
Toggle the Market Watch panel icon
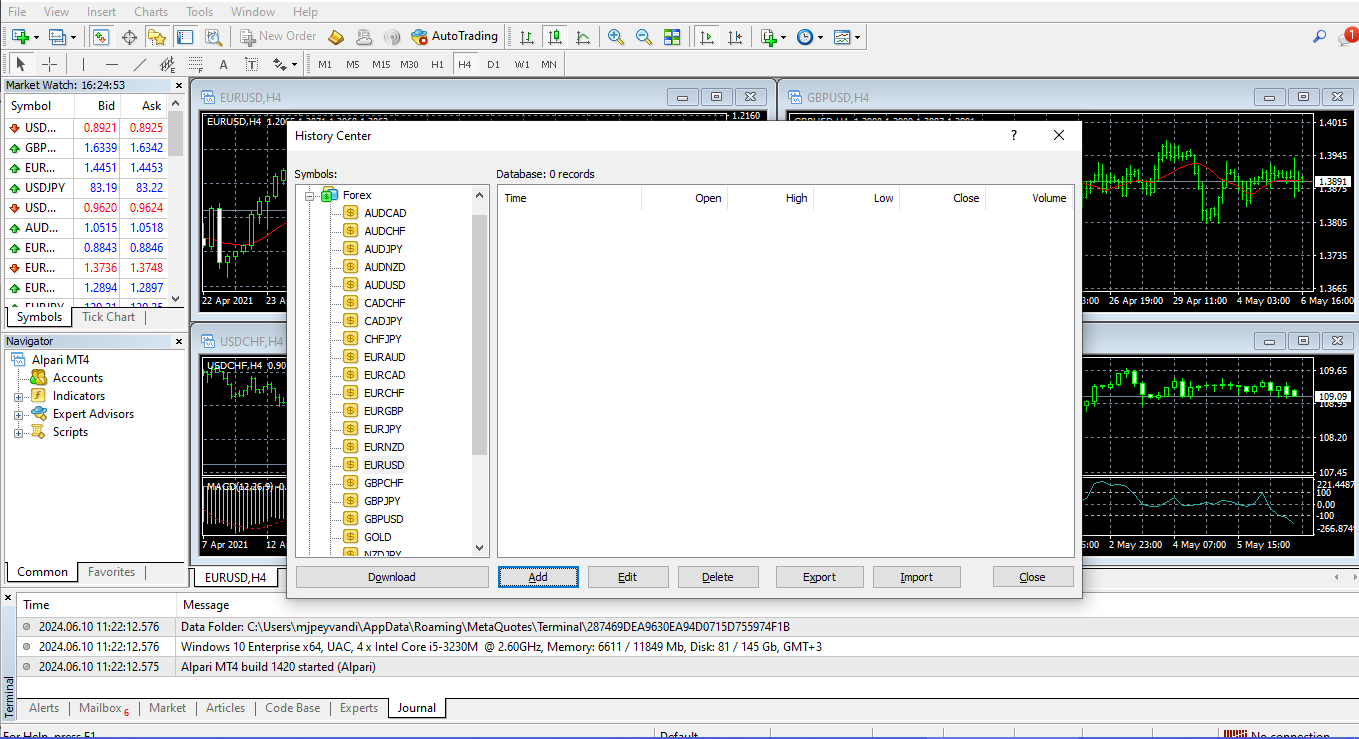101,36
